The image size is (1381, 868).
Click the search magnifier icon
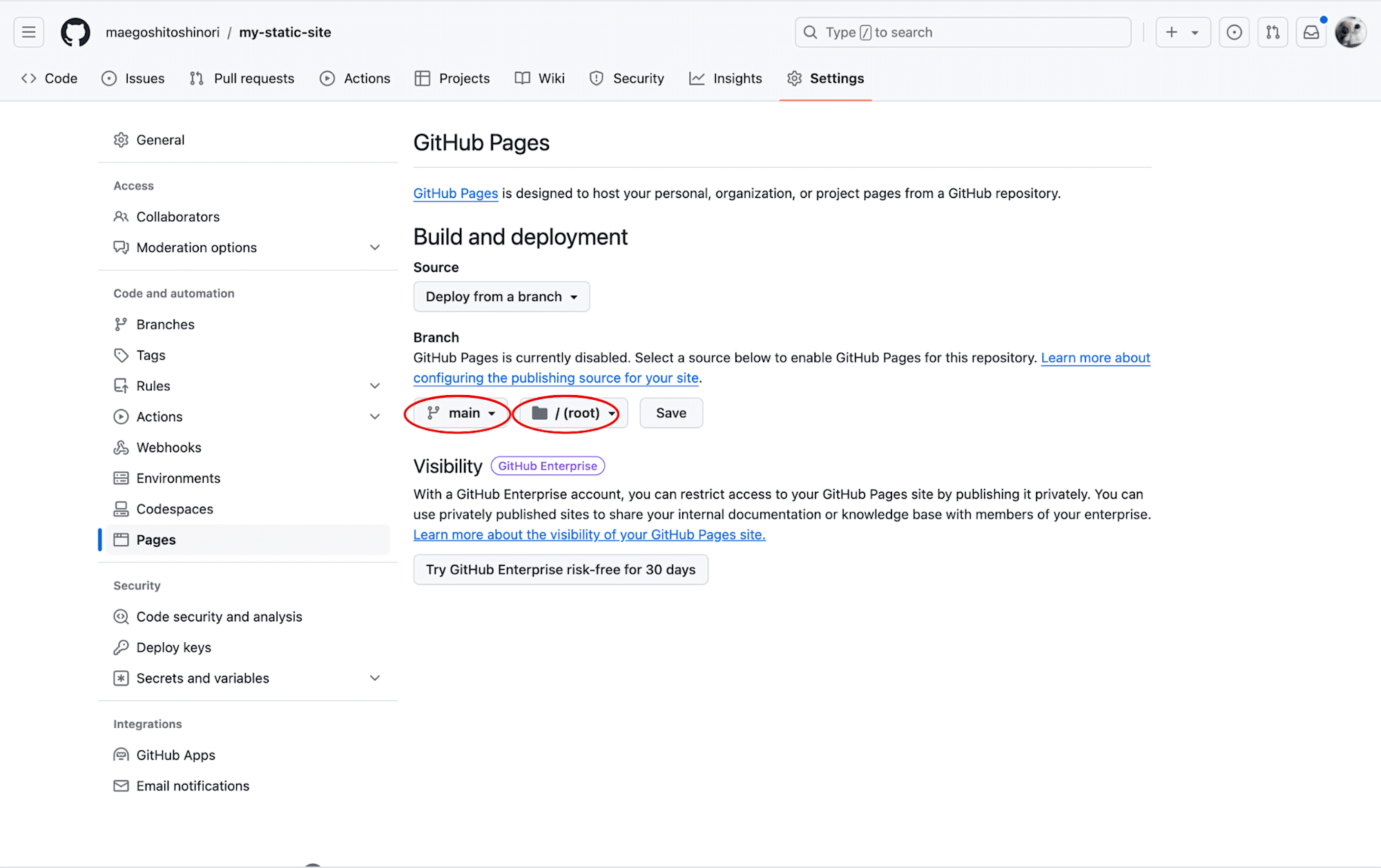(x=811, y=32)
